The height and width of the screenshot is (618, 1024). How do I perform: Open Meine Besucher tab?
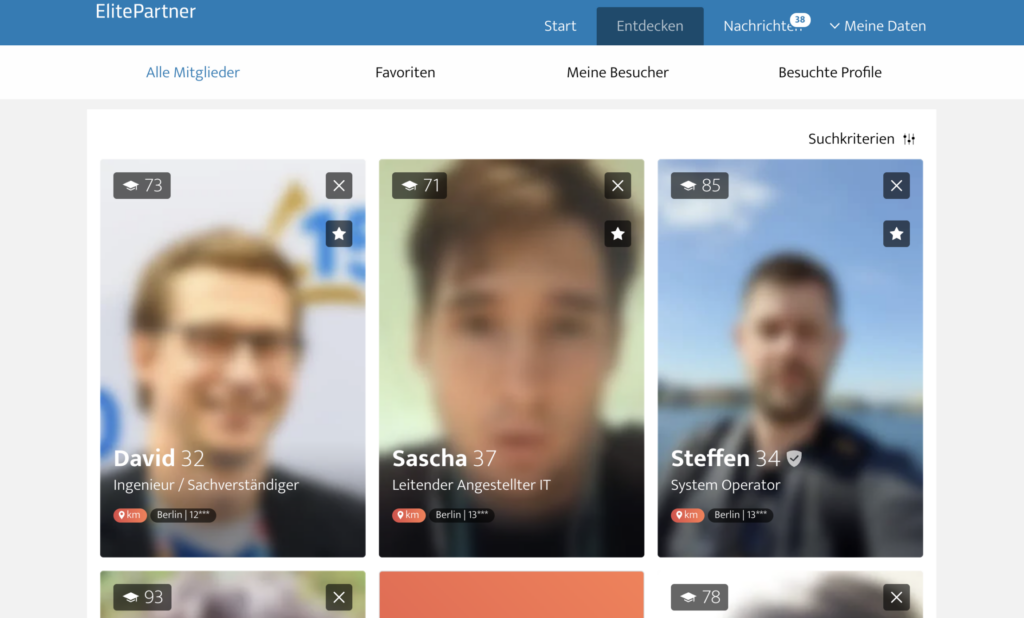618,73
